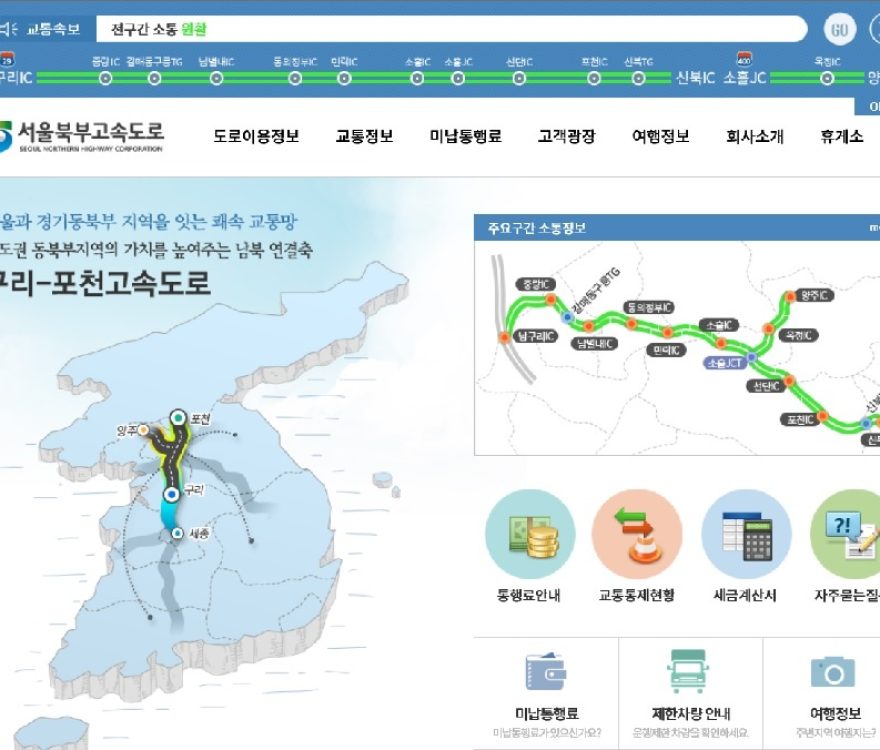Image resolution: width=880 pixels, height=750 pixels.
Task: Select 동의정부IC on the traffic map
Action: click(x=649, y=308)
